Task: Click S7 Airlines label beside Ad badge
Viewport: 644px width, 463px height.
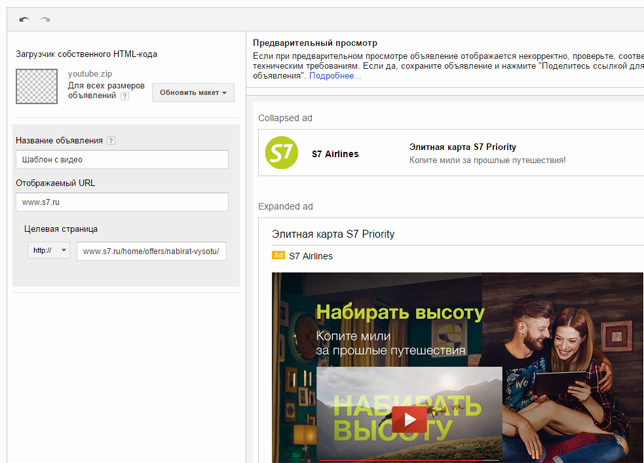Action: 310,256
